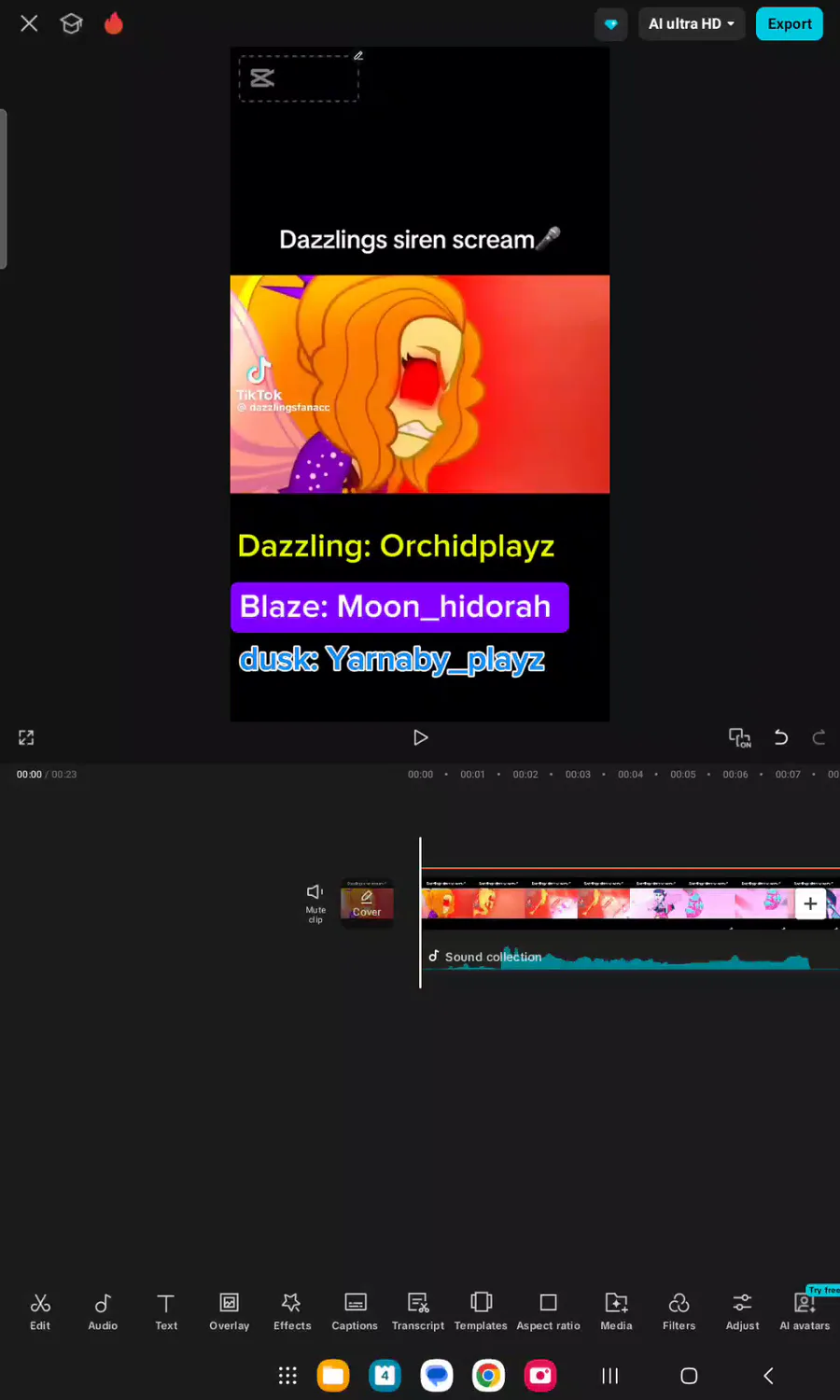
Task: Open the Effects star tool
Action: tap(292, 1310)
